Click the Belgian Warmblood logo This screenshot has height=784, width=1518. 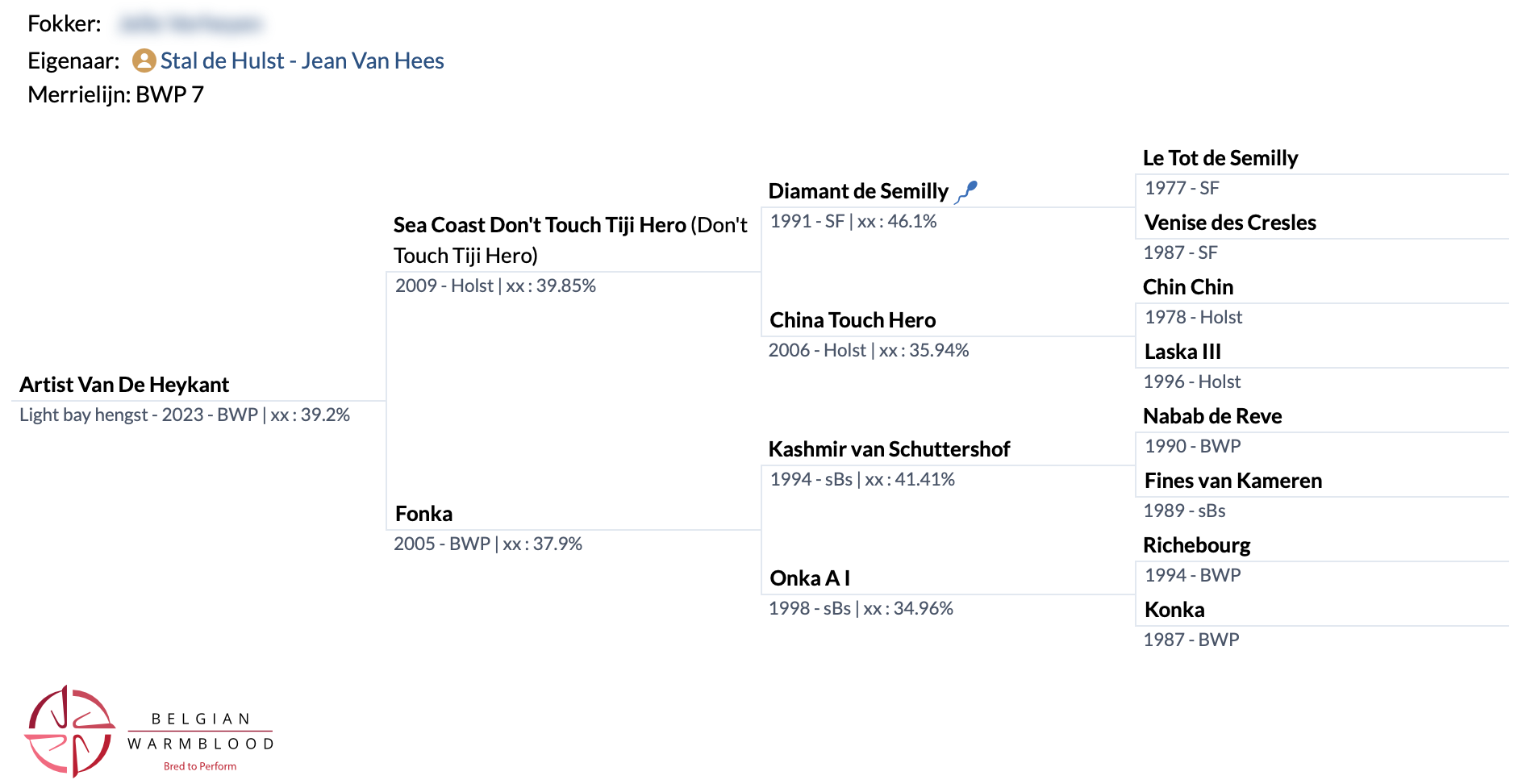150,732
